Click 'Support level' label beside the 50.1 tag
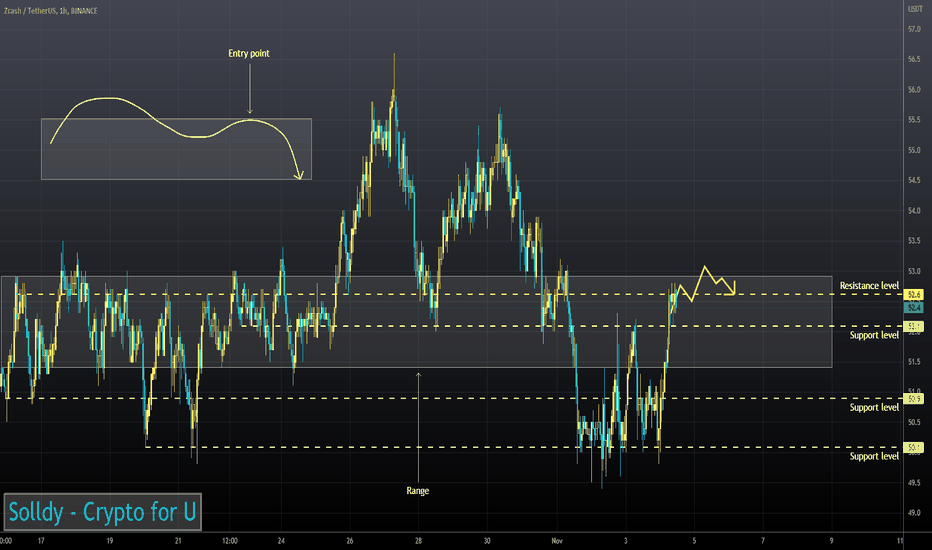Screen dimensions: 932x550 (874, 456)
